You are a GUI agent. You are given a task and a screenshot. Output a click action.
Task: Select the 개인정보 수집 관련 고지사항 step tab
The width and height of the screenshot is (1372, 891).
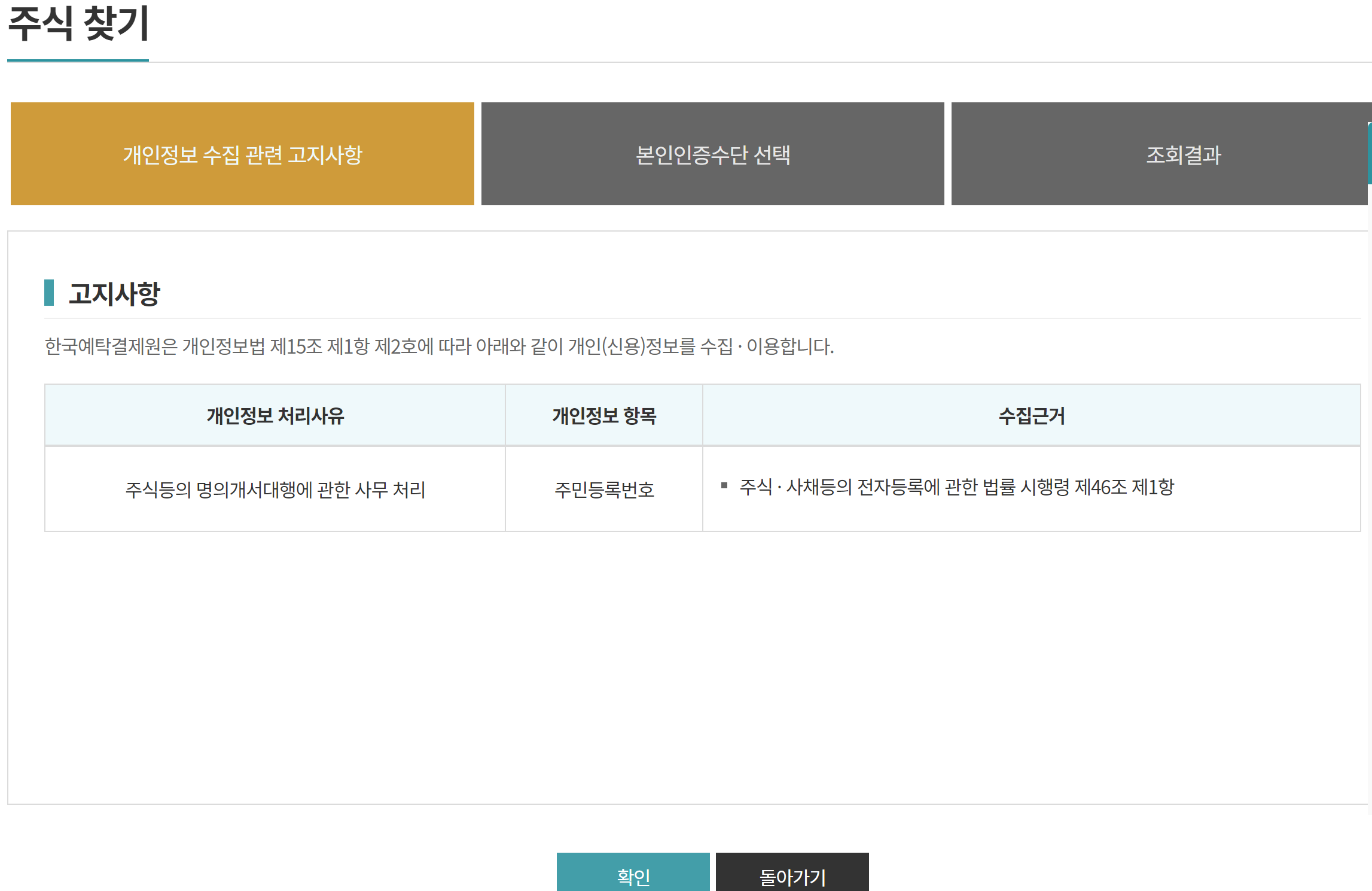pyautogui.click(x=242, y=154)
